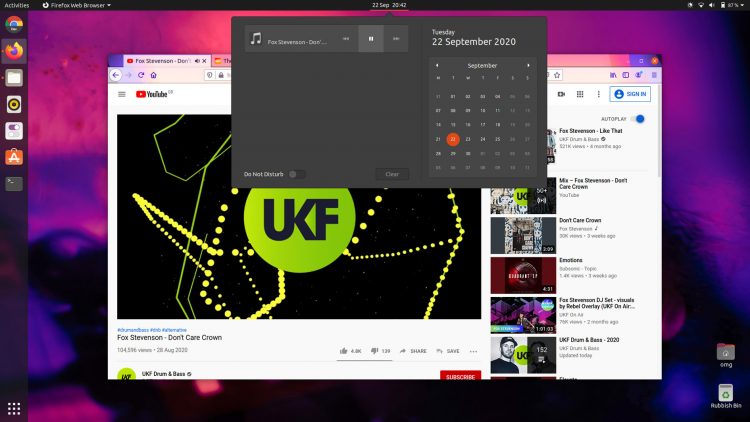Open Mix – Fox Stevenson thumbnail
The width and height of the screenshot is (750, 422).
point(523,196)
